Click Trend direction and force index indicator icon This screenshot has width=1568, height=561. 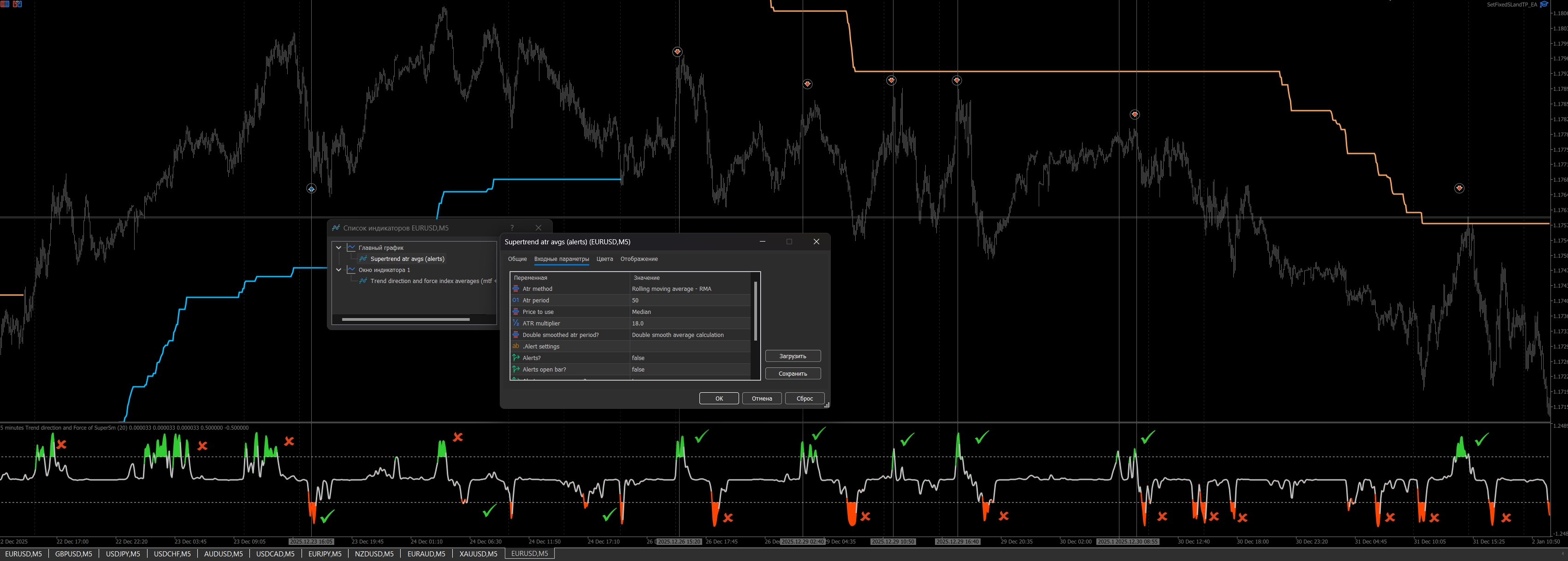pyautogui.click(x=363, y=281)
